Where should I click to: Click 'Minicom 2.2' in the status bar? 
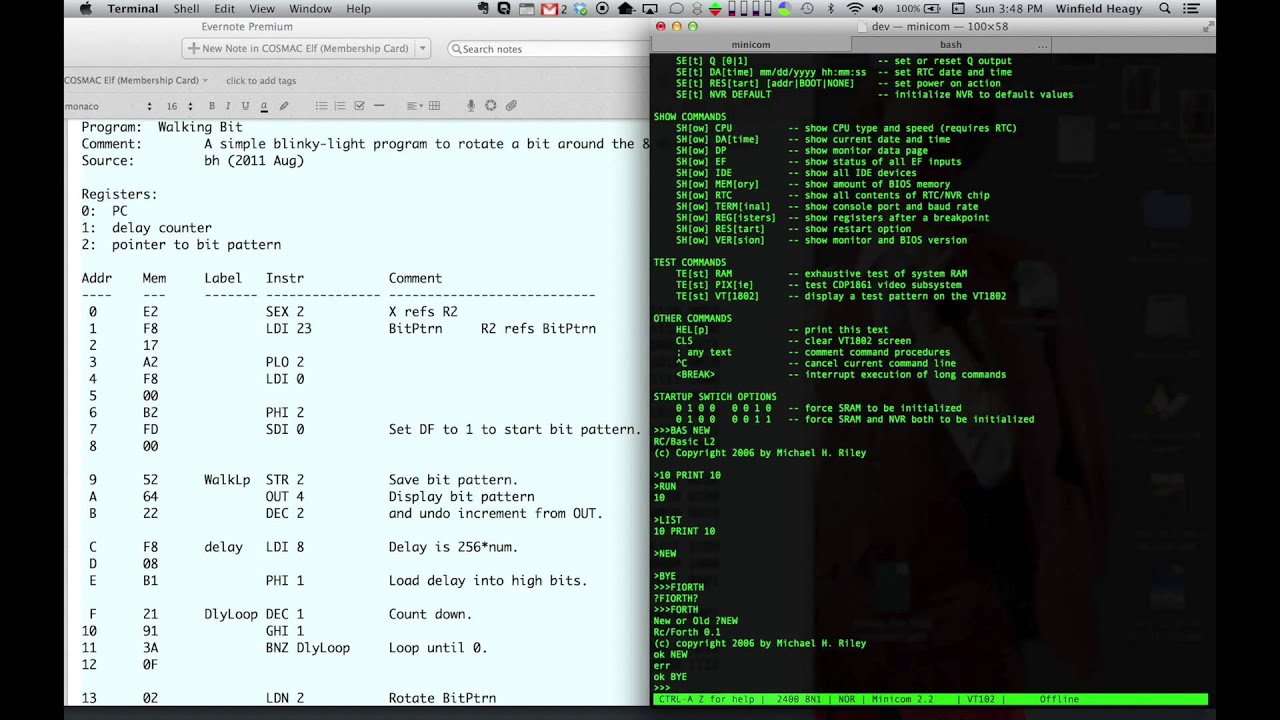click(x=901, y=699)
